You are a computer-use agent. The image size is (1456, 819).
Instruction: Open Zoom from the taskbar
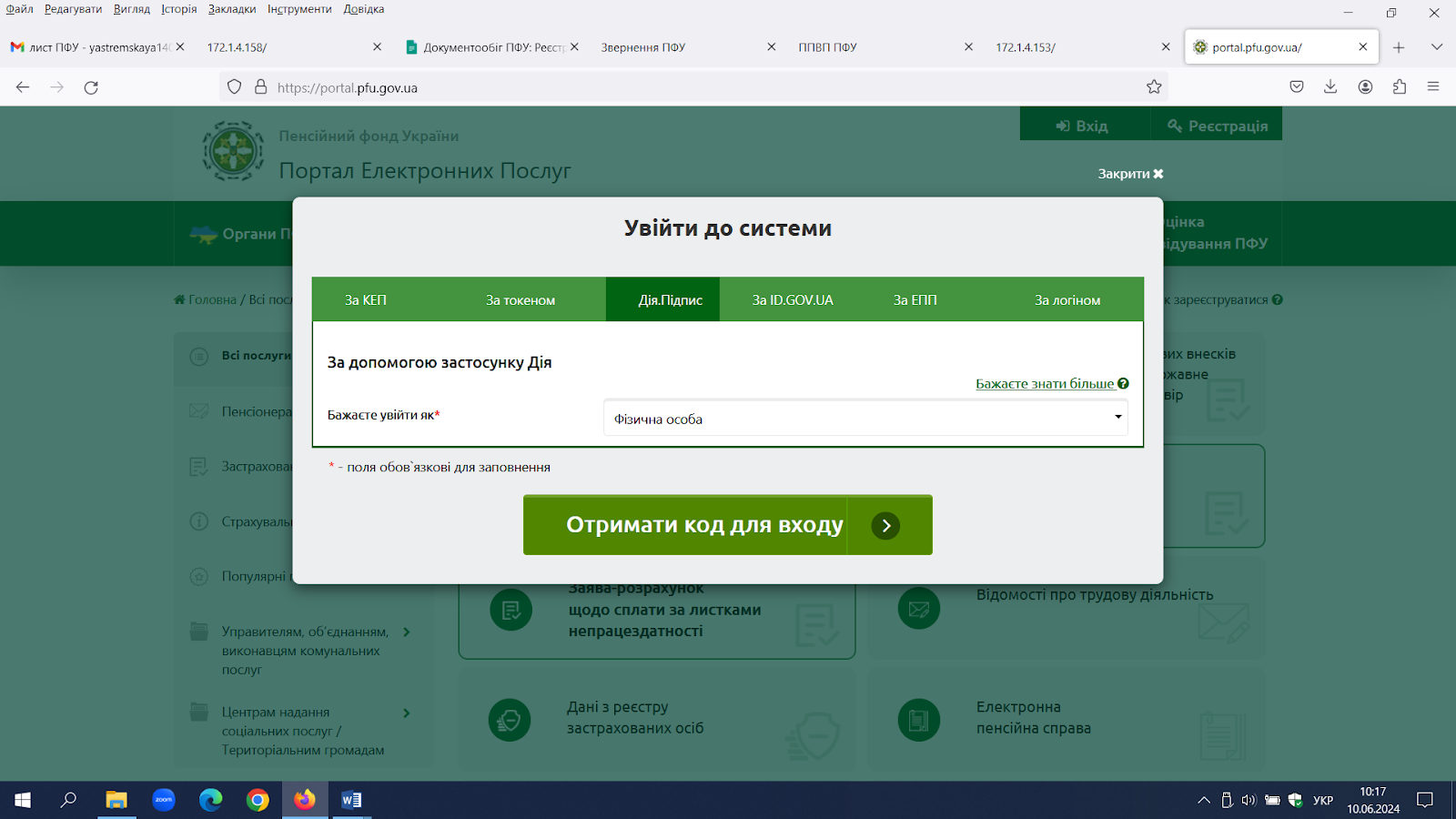[x=164, y=800]
